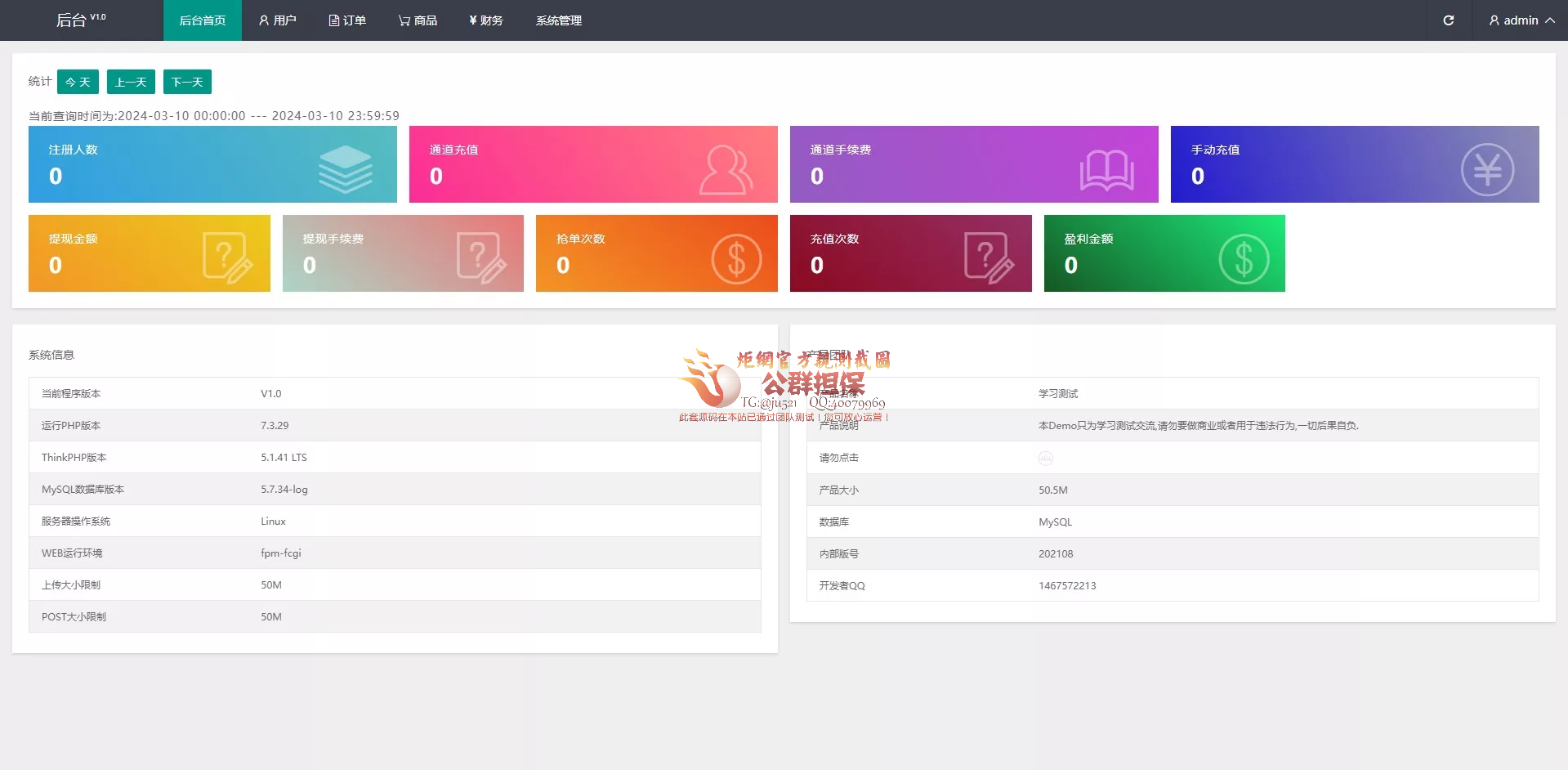Open the 订单 section
The width and height of the screenshot is (1568, 770).
(x=347, y=20)
